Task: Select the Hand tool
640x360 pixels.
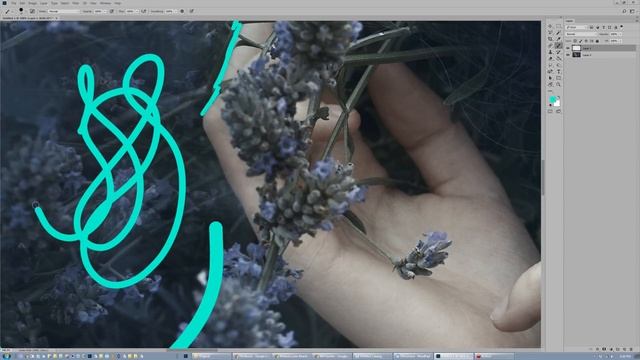Action: [550, 84]
